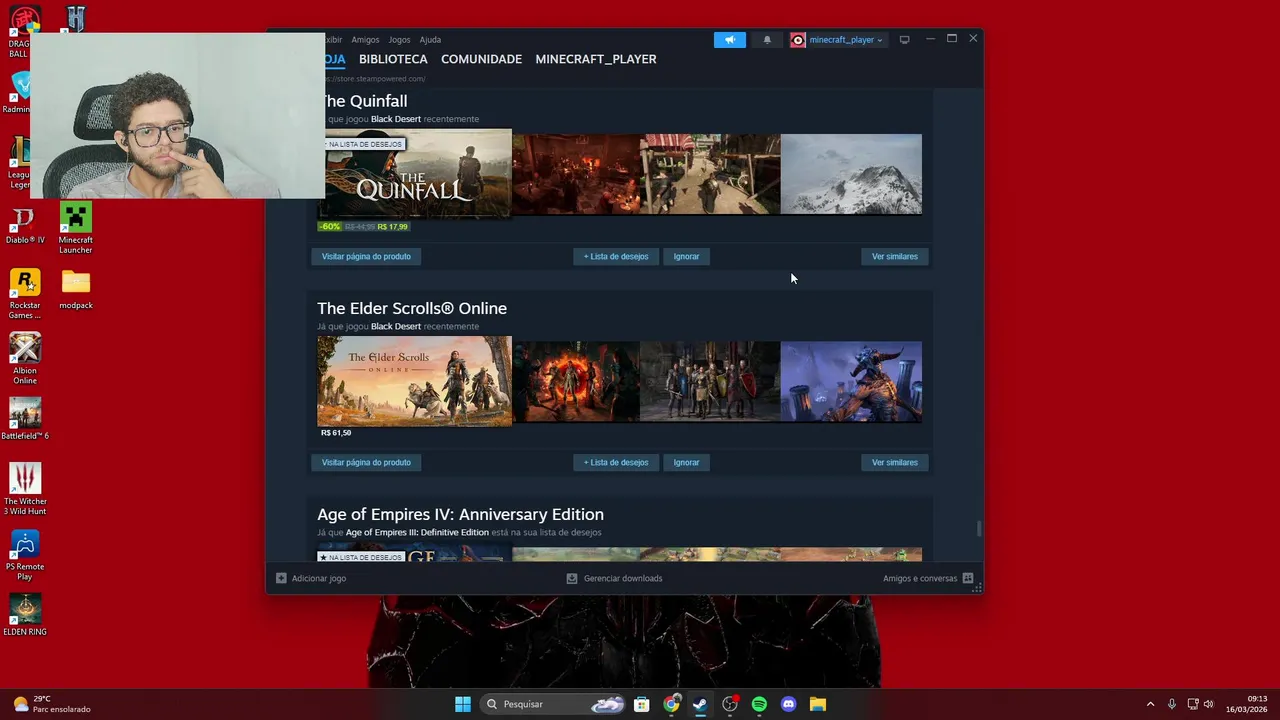Open the Ajuda menu

tap(430, 40)
